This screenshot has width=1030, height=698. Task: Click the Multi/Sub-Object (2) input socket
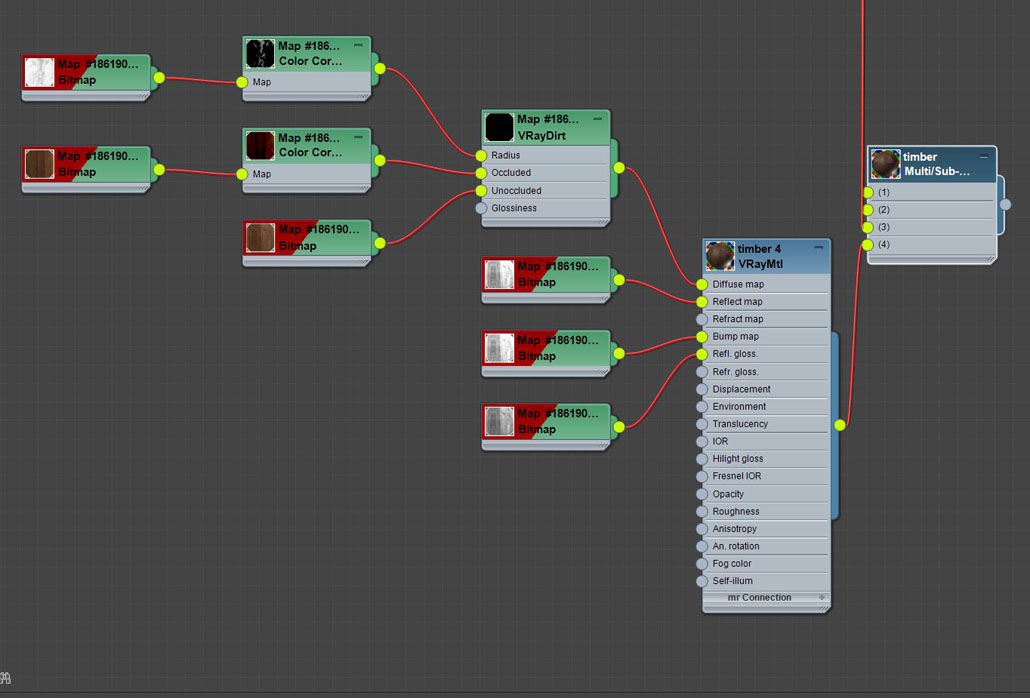pyautogui.click(x=868, y=209)
